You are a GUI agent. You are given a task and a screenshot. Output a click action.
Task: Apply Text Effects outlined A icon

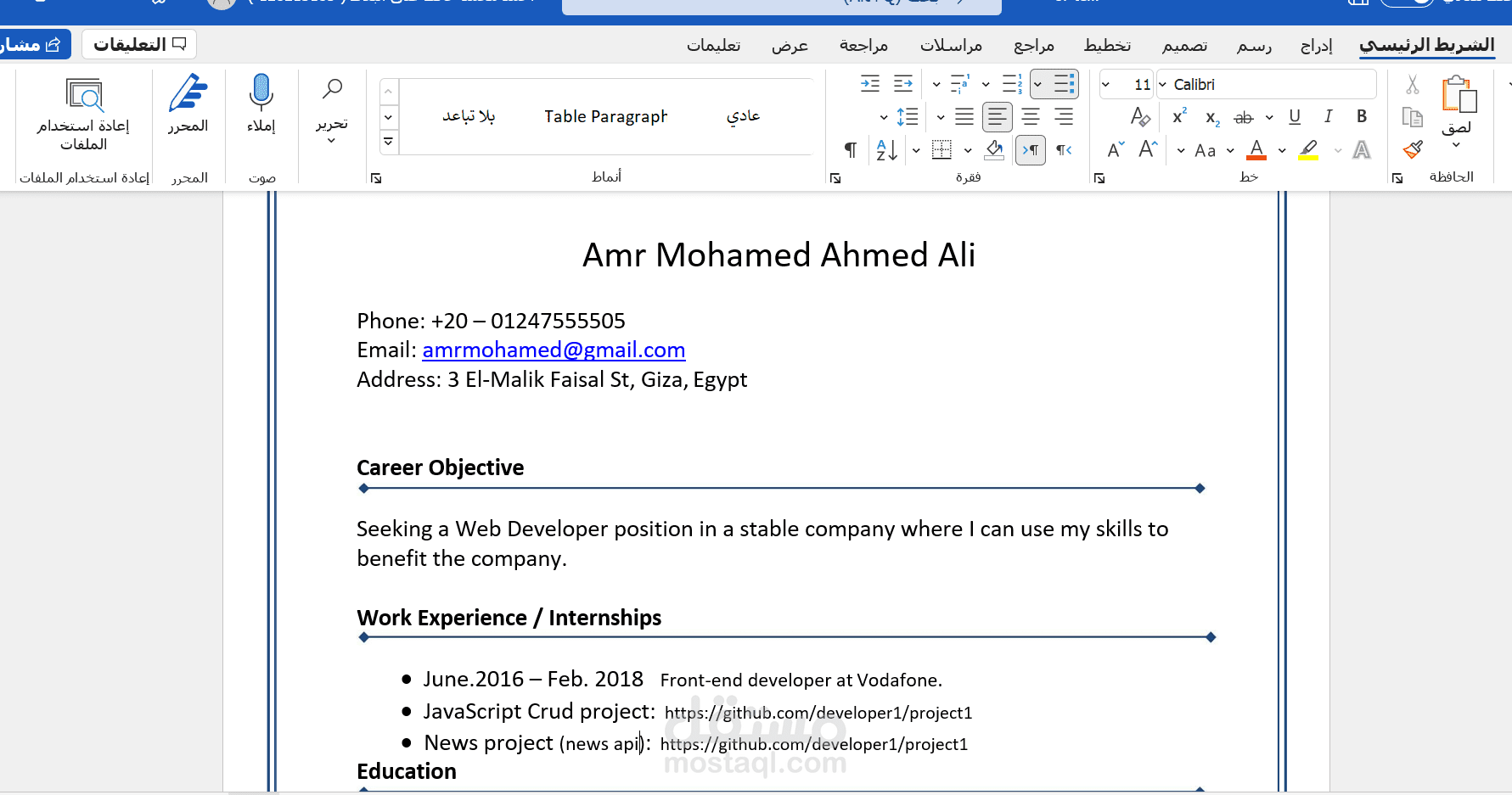pos(1362,150)
